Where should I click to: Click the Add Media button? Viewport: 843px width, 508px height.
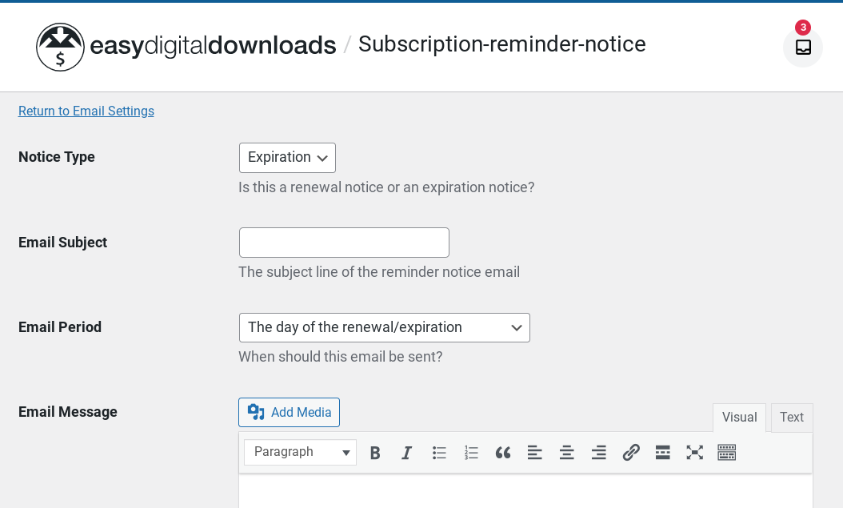click(289, 412)
